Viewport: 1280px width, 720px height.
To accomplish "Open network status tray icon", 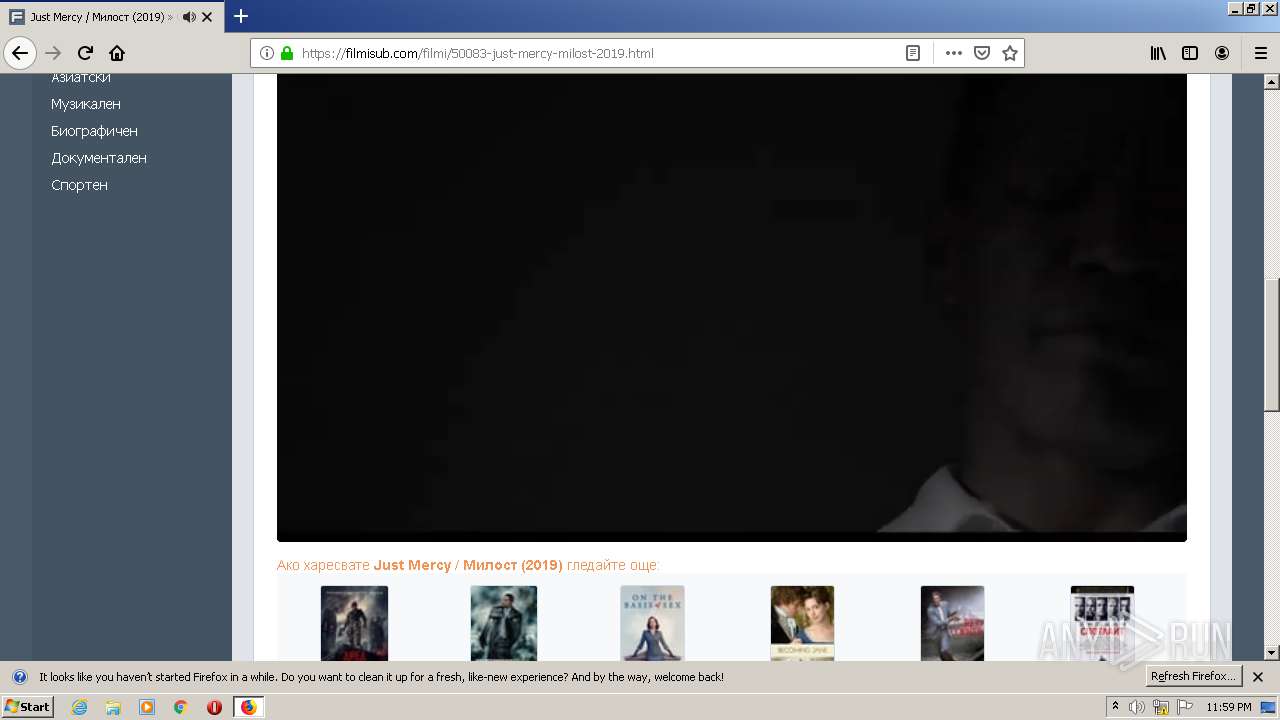I will tap(1161, 707).
